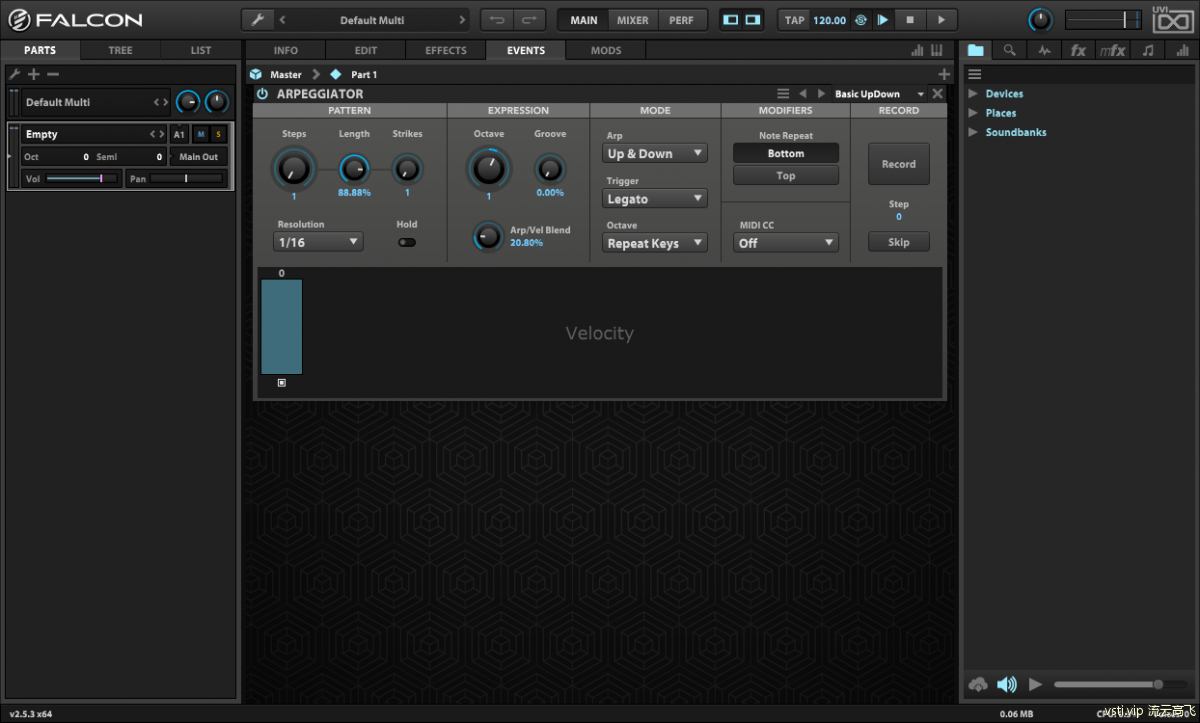Viewport: 1200px width, 723px height.
Task: Switch to the MODS tab
Action: [606, 50]
